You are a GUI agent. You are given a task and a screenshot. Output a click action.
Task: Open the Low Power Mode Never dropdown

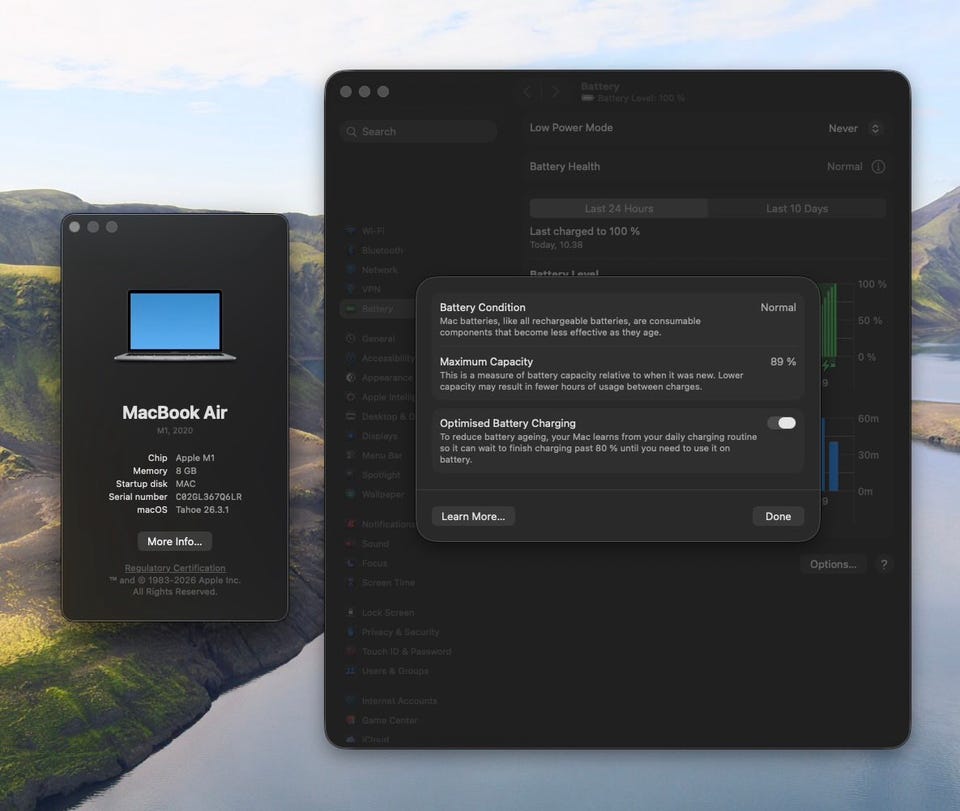[854, 129]
